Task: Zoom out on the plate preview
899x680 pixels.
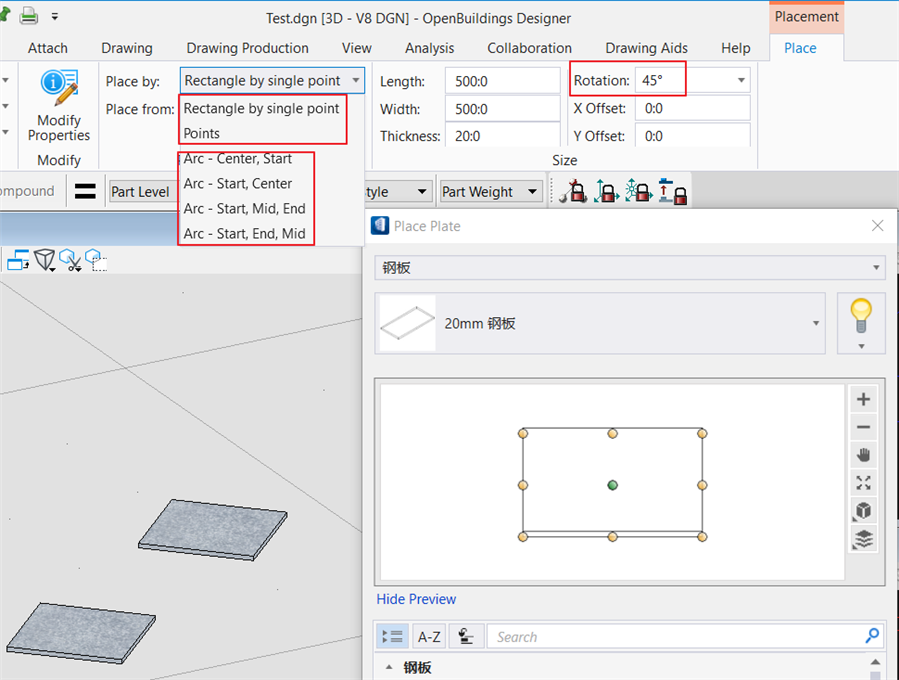Action: pyautogui.click(x=863, y=427)
